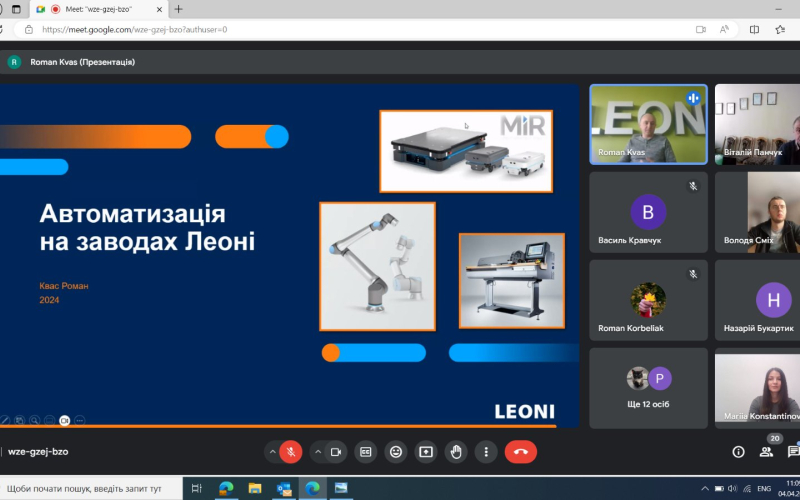View site information lock icon
Viewport: 800px width, 500px height.
tap(29, 30)
